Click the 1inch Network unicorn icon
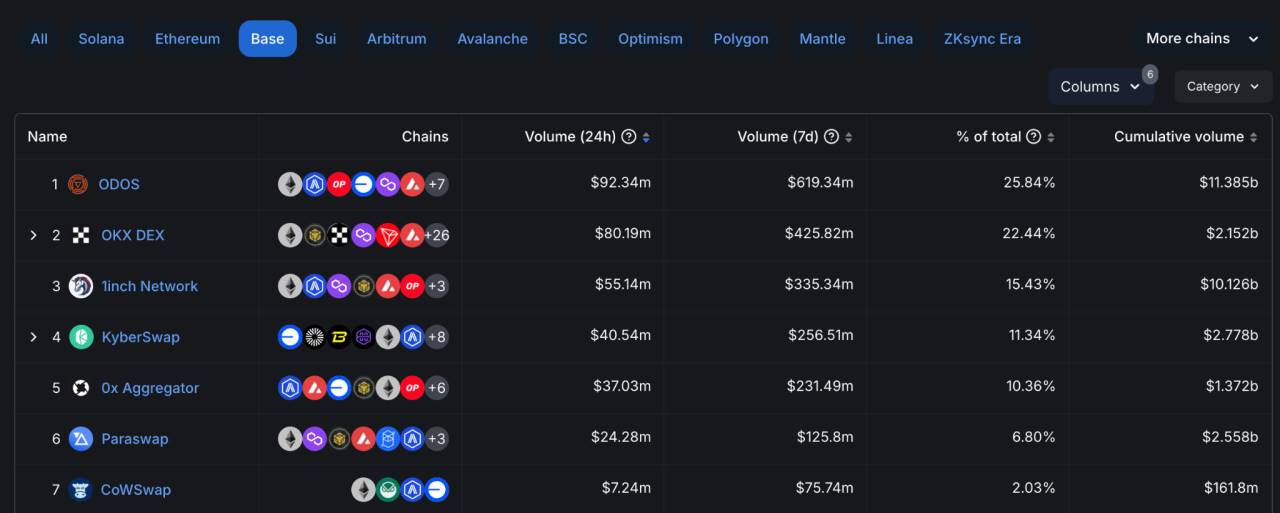 point(81,286)
